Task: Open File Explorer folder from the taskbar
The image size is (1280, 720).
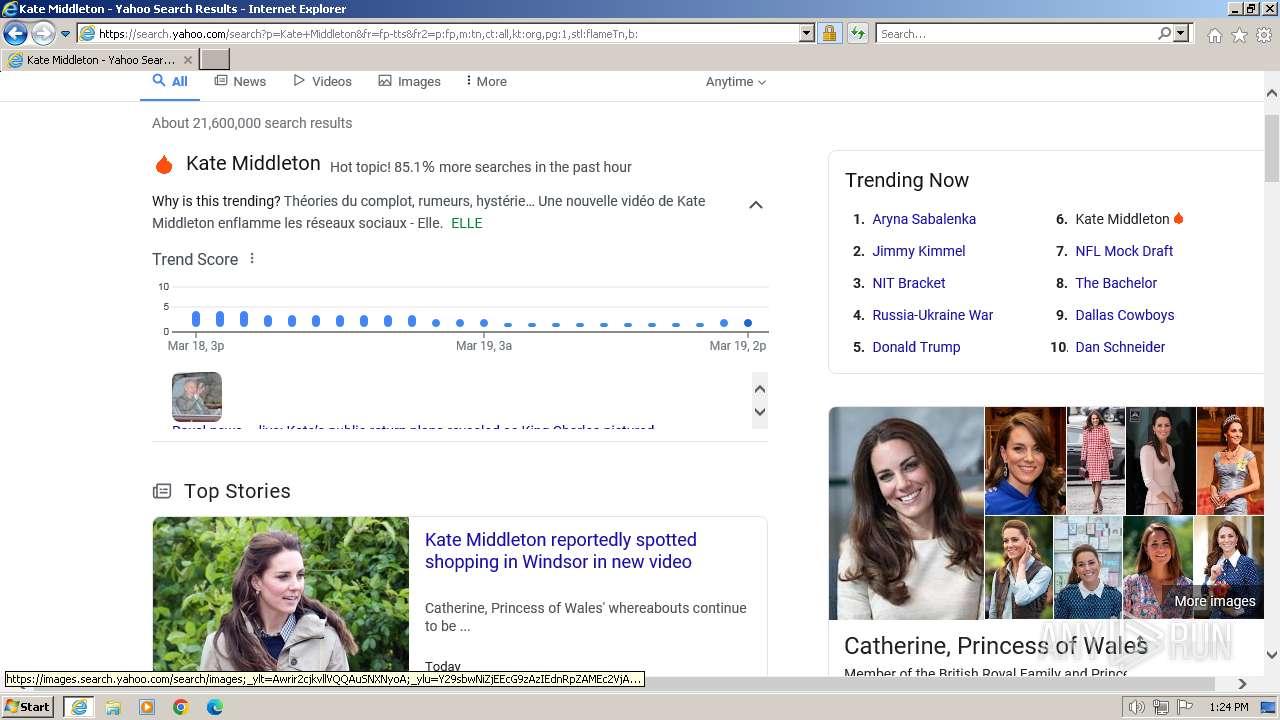Action: (113, 707)
